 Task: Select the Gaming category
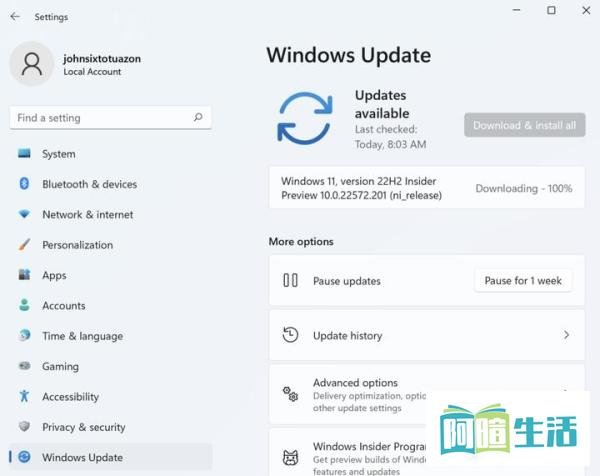(x=111, y=366)
